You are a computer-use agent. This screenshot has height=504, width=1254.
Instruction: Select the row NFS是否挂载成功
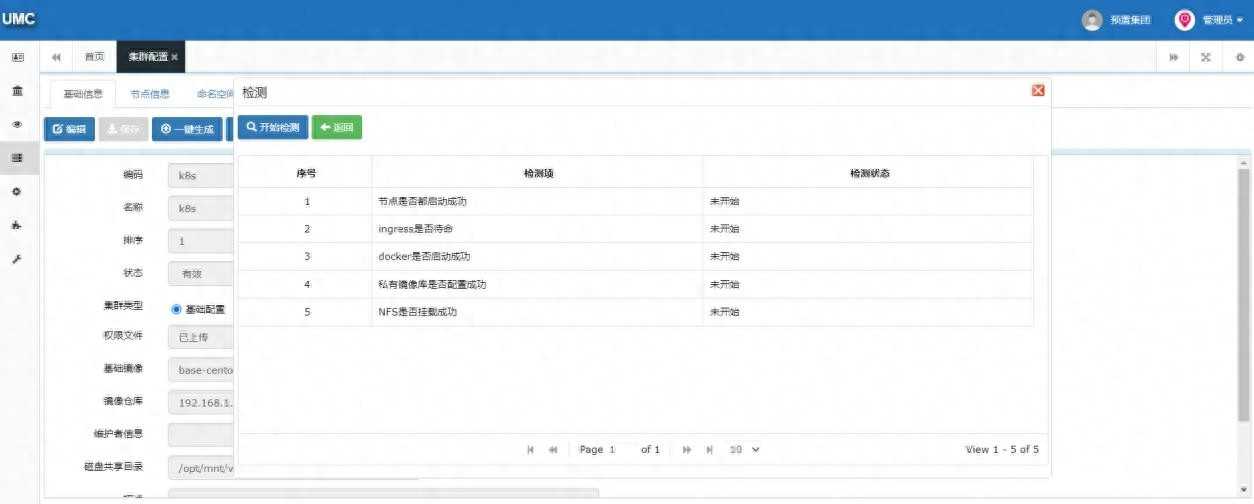coord(636,312)
